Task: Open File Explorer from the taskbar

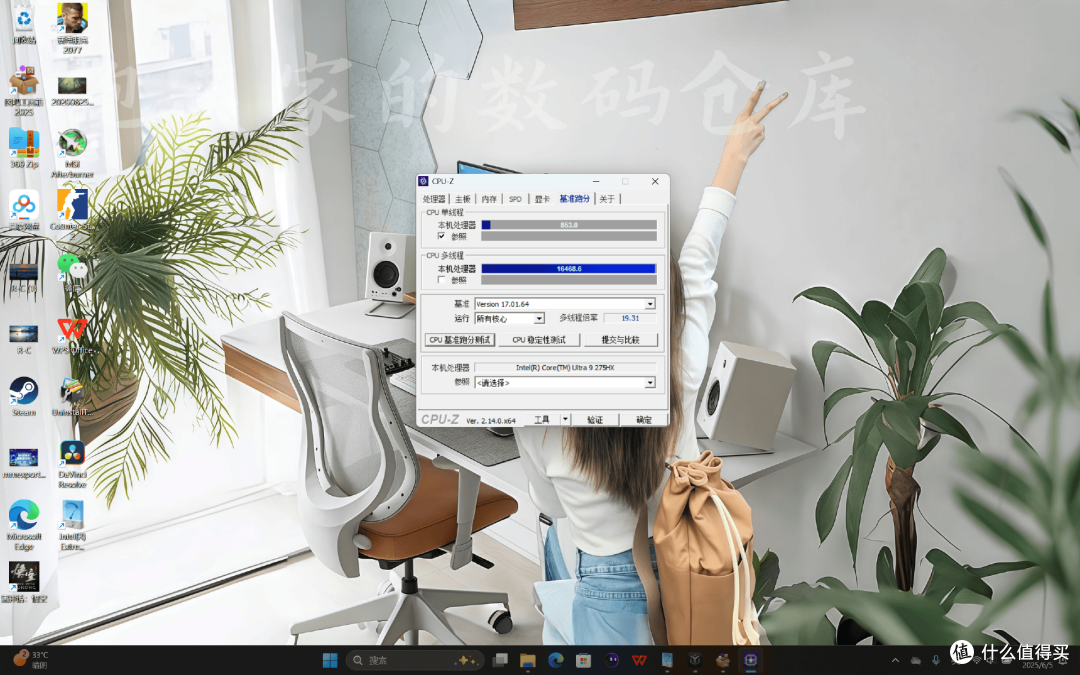Action: 528,660
